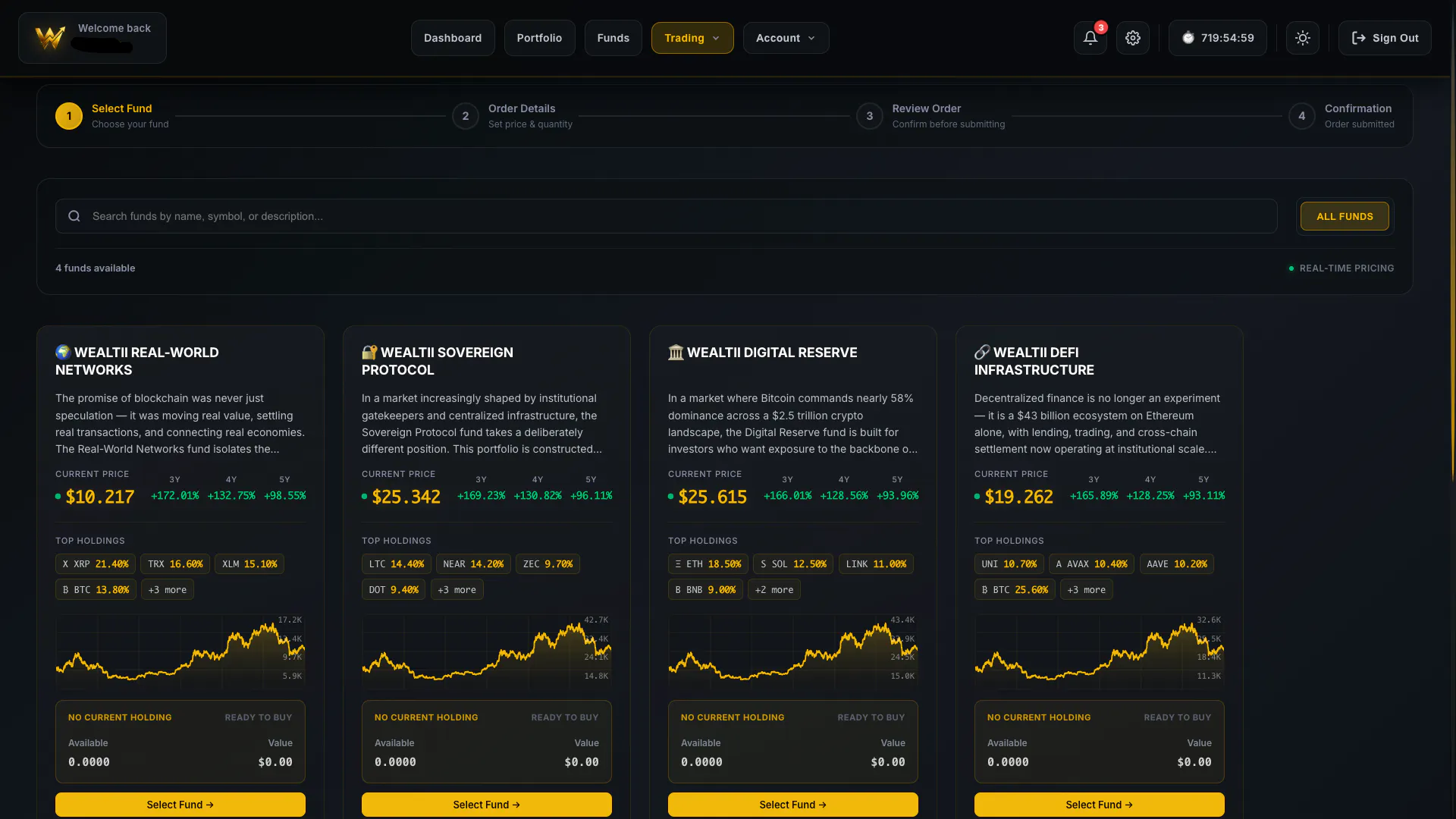
Task: Click the AAVE 10.20% holding chip
Action: click(1177, 563)
